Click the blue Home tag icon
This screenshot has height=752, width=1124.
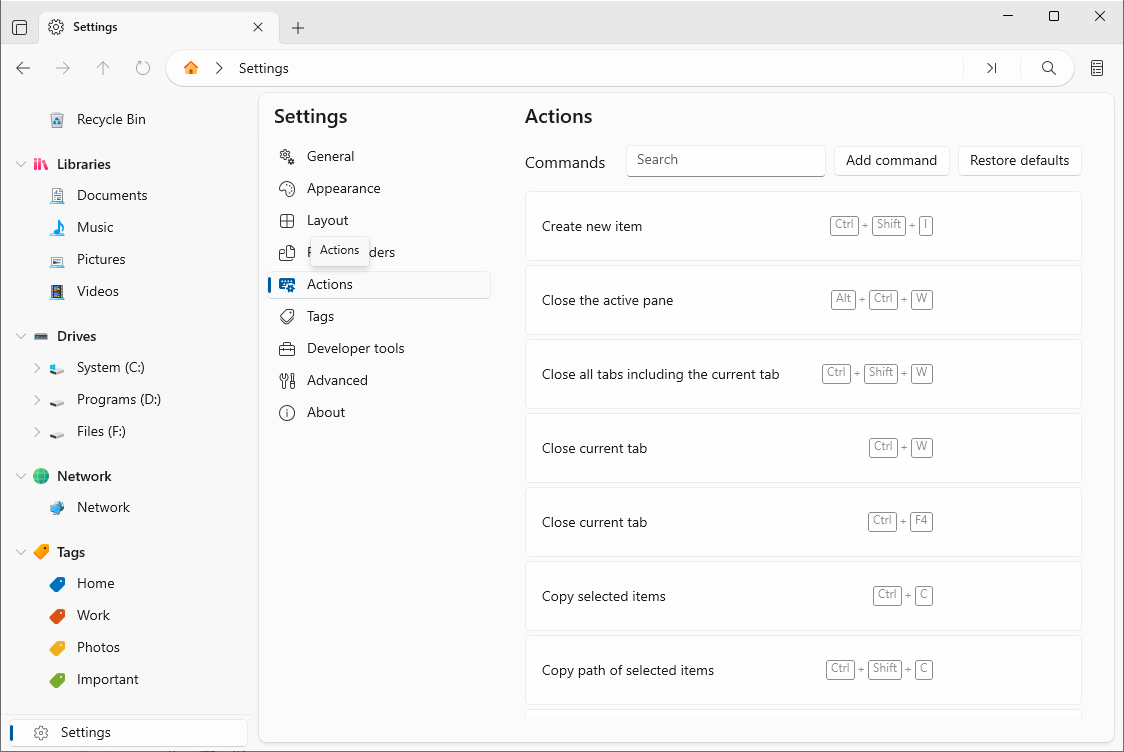(57, 584)
